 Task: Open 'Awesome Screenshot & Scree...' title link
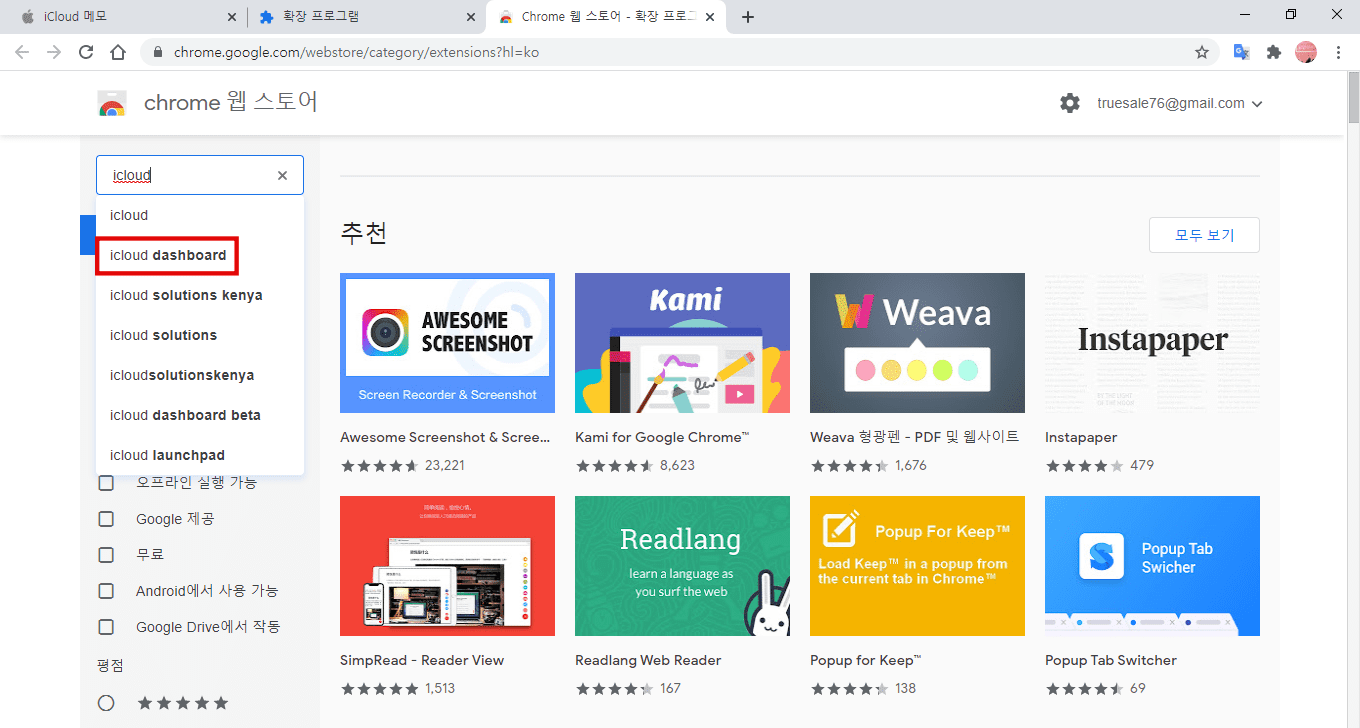pyautogui.click(x=445, y=437)
